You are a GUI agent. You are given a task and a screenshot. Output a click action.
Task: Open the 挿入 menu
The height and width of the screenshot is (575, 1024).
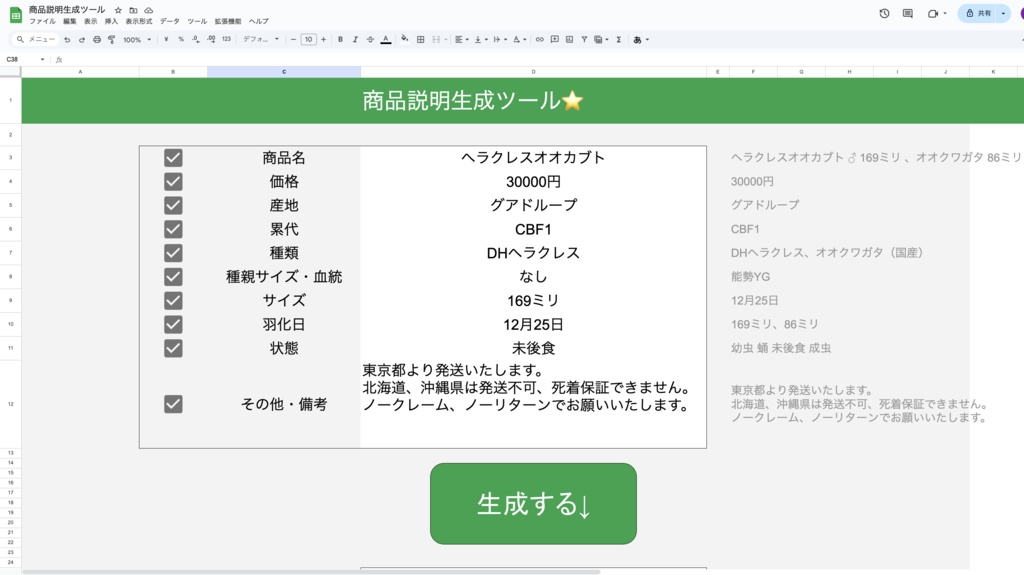point(111,21)
